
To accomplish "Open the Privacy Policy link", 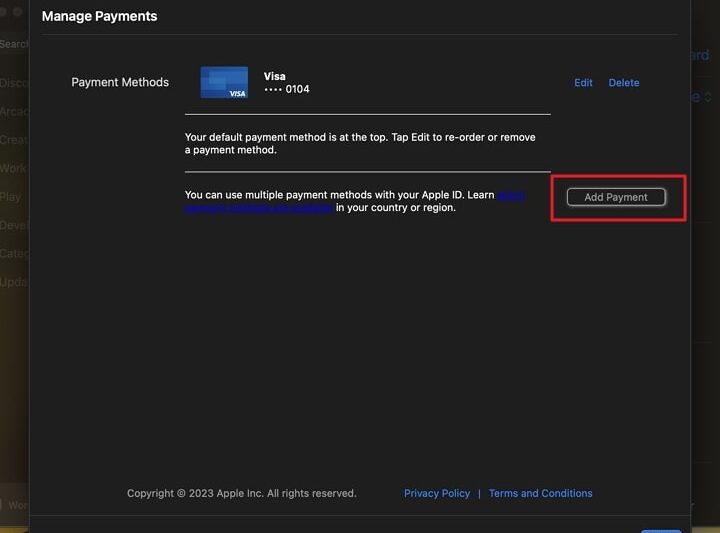I will pos(437,493).
